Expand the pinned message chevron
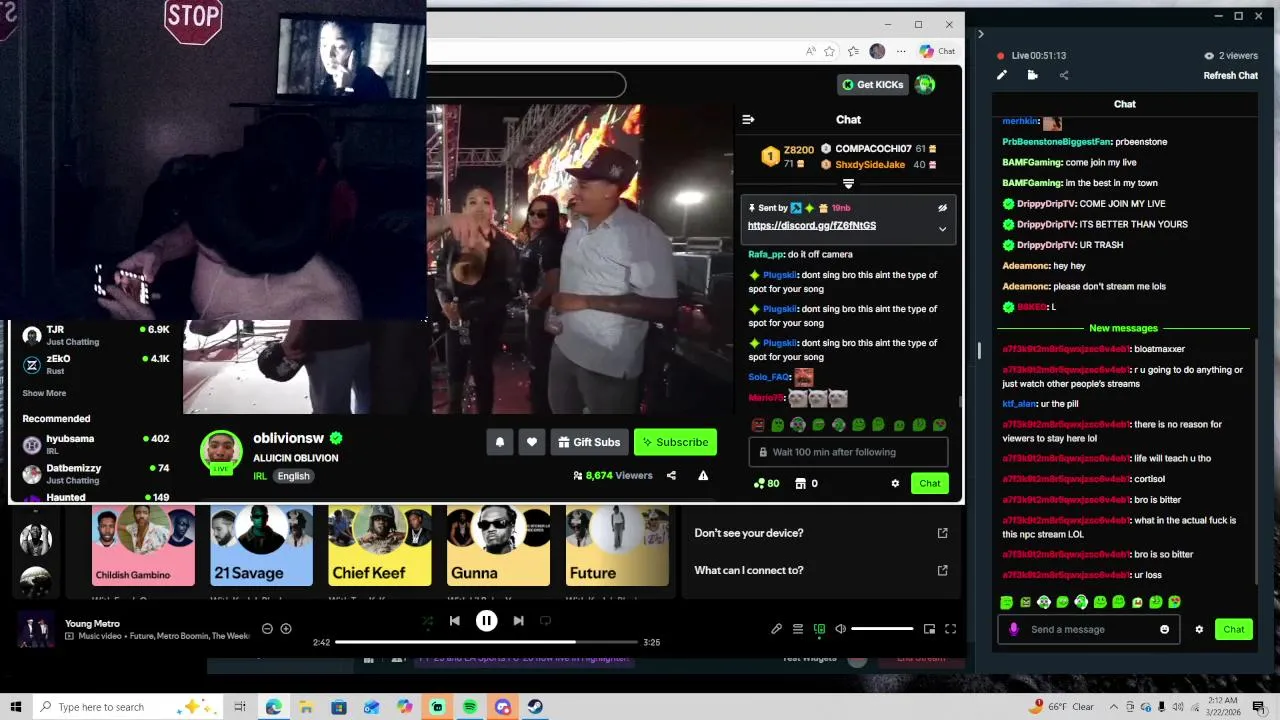Viewport: 1280px width, 720px height. click(942, 229)
